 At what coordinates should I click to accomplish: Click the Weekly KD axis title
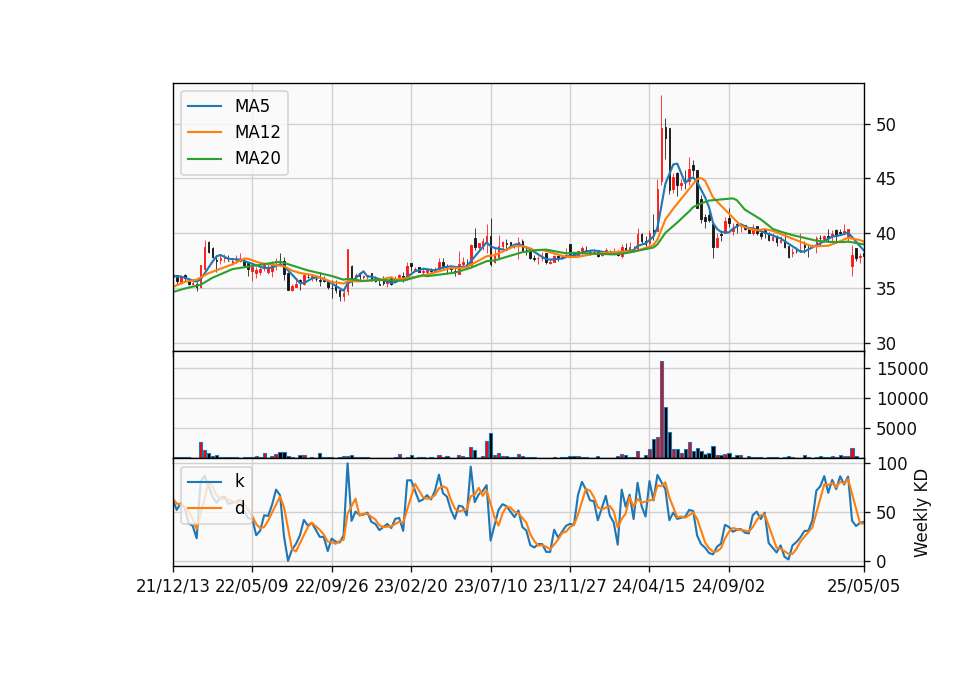tap(921, 513)
